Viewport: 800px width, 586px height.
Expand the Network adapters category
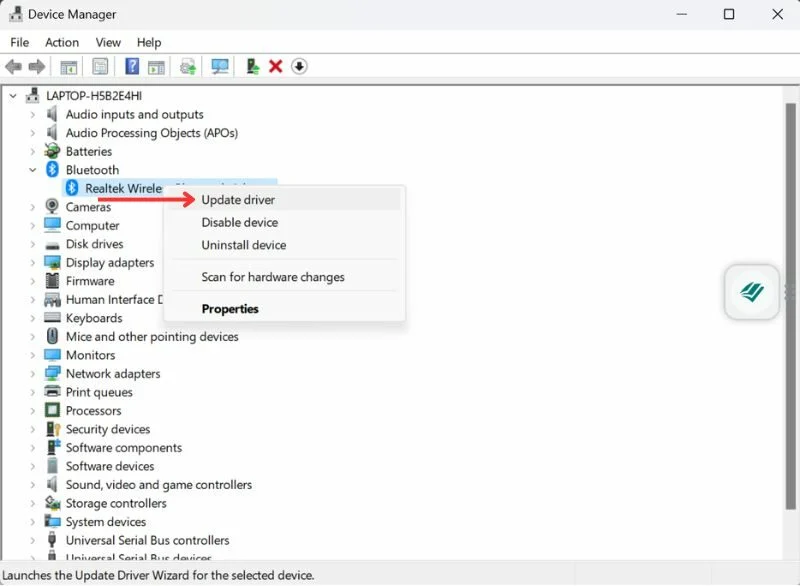tap(33, 374)
